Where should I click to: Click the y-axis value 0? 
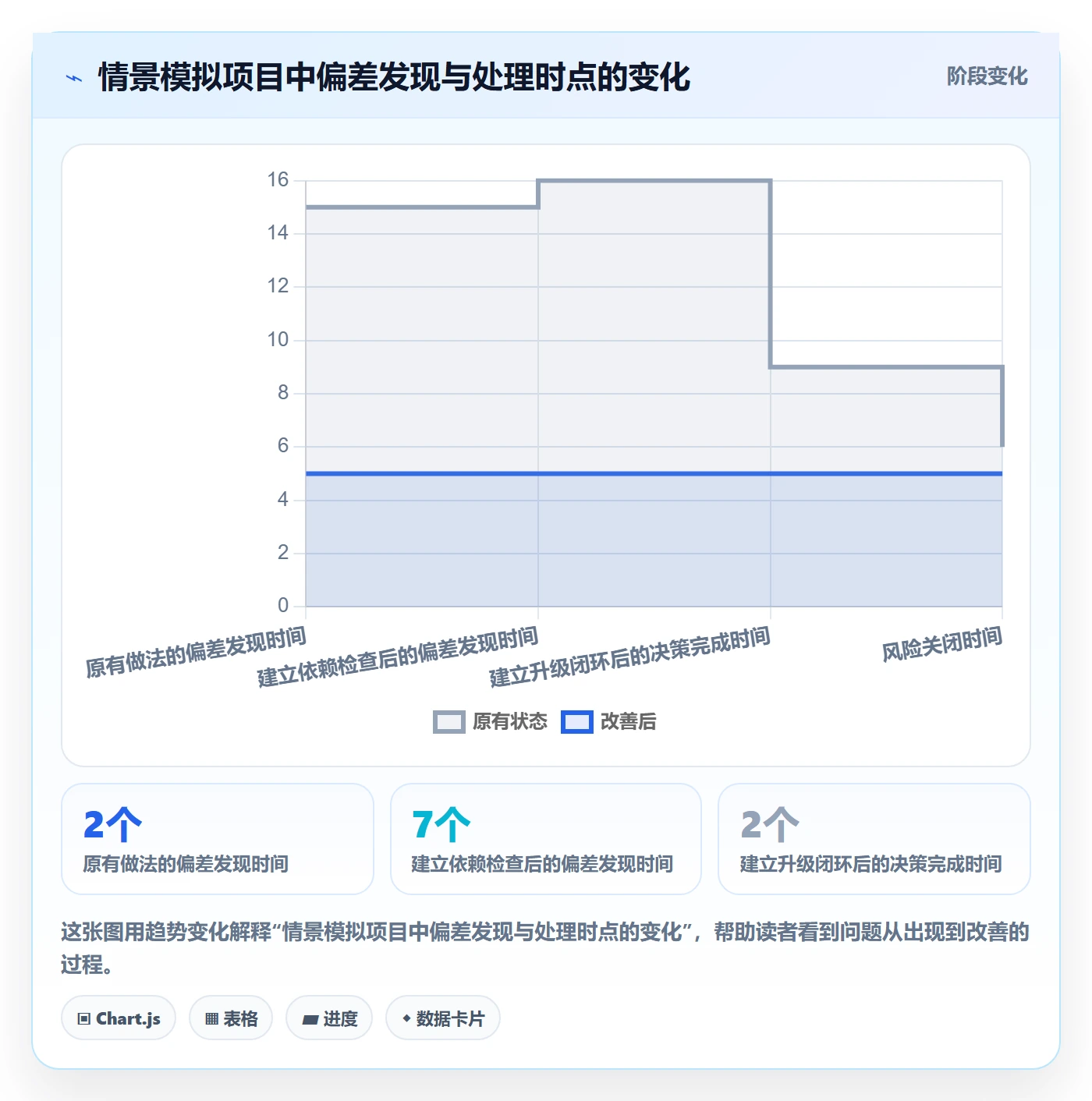(x=283, y=606)
